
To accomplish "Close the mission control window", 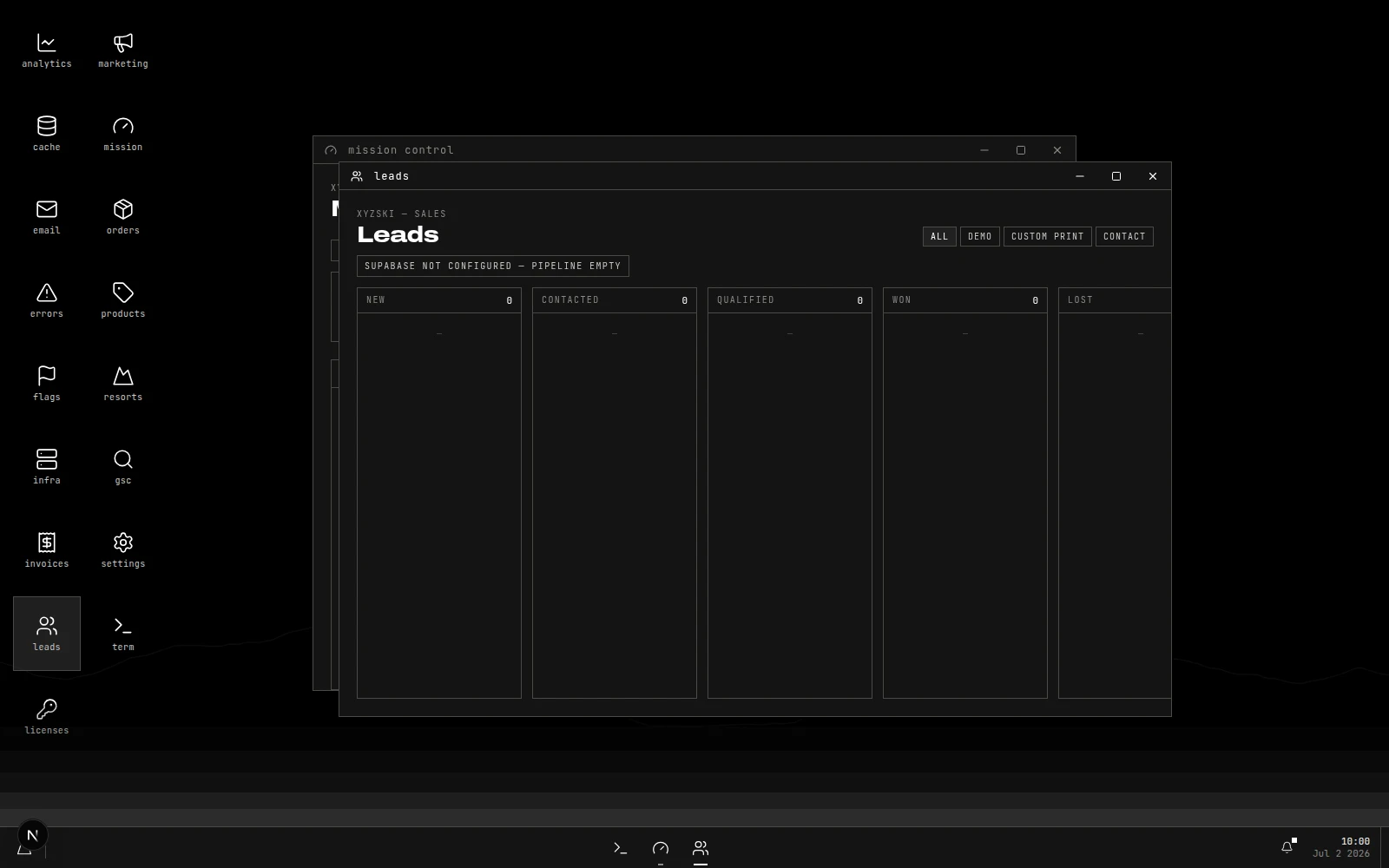I will pyautogui.click(x=1057, y=150).
